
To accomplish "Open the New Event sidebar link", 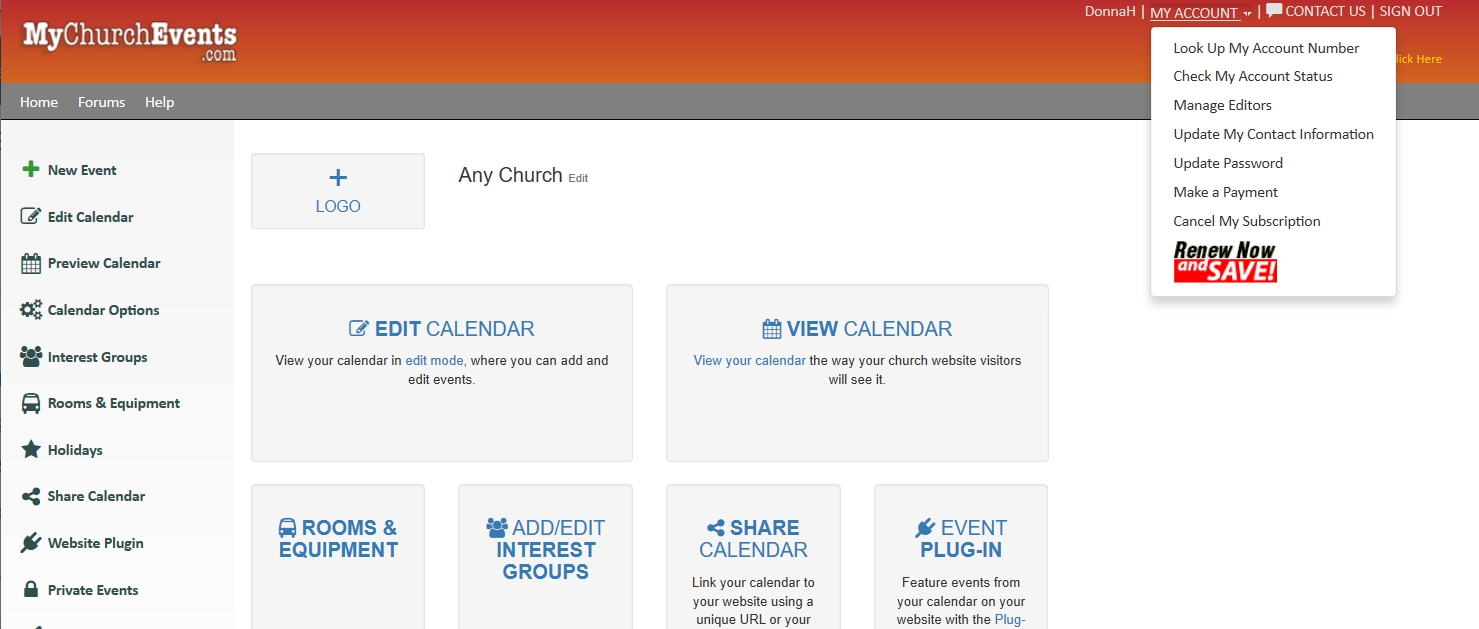I will (x=82, y=170).
